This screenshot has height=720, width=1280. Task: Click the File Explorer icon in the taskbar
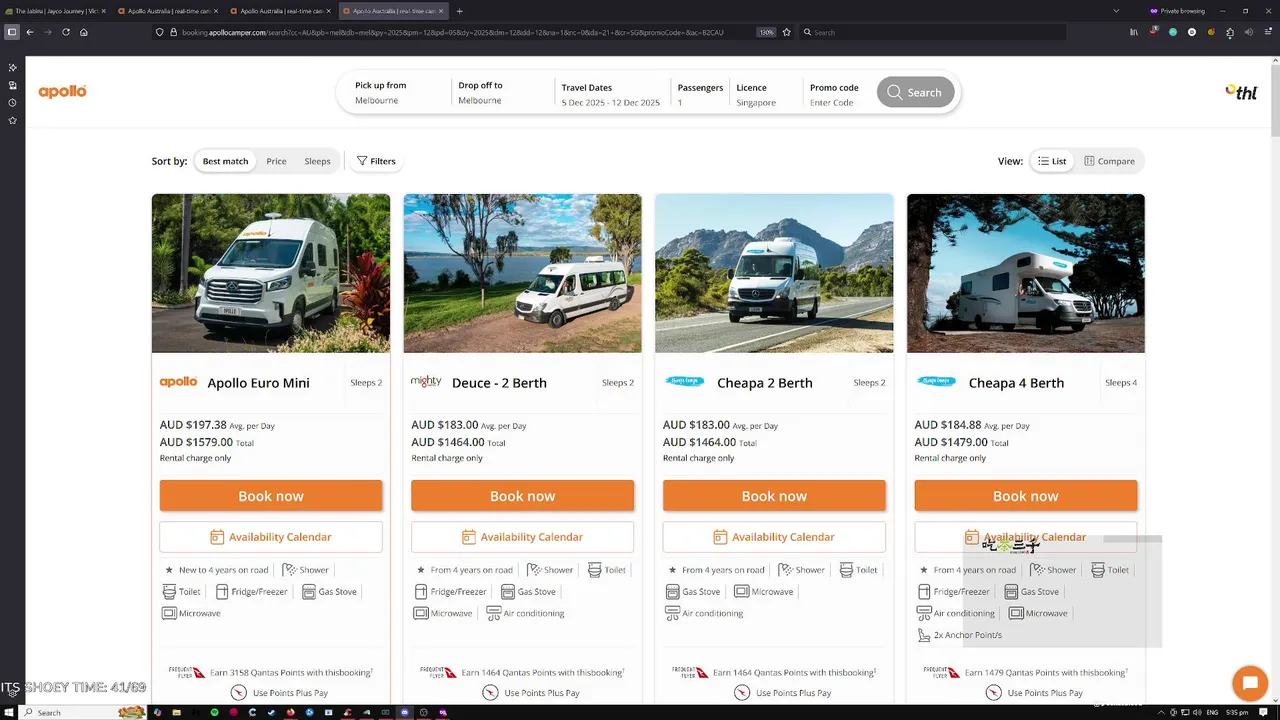coord(176,712)
